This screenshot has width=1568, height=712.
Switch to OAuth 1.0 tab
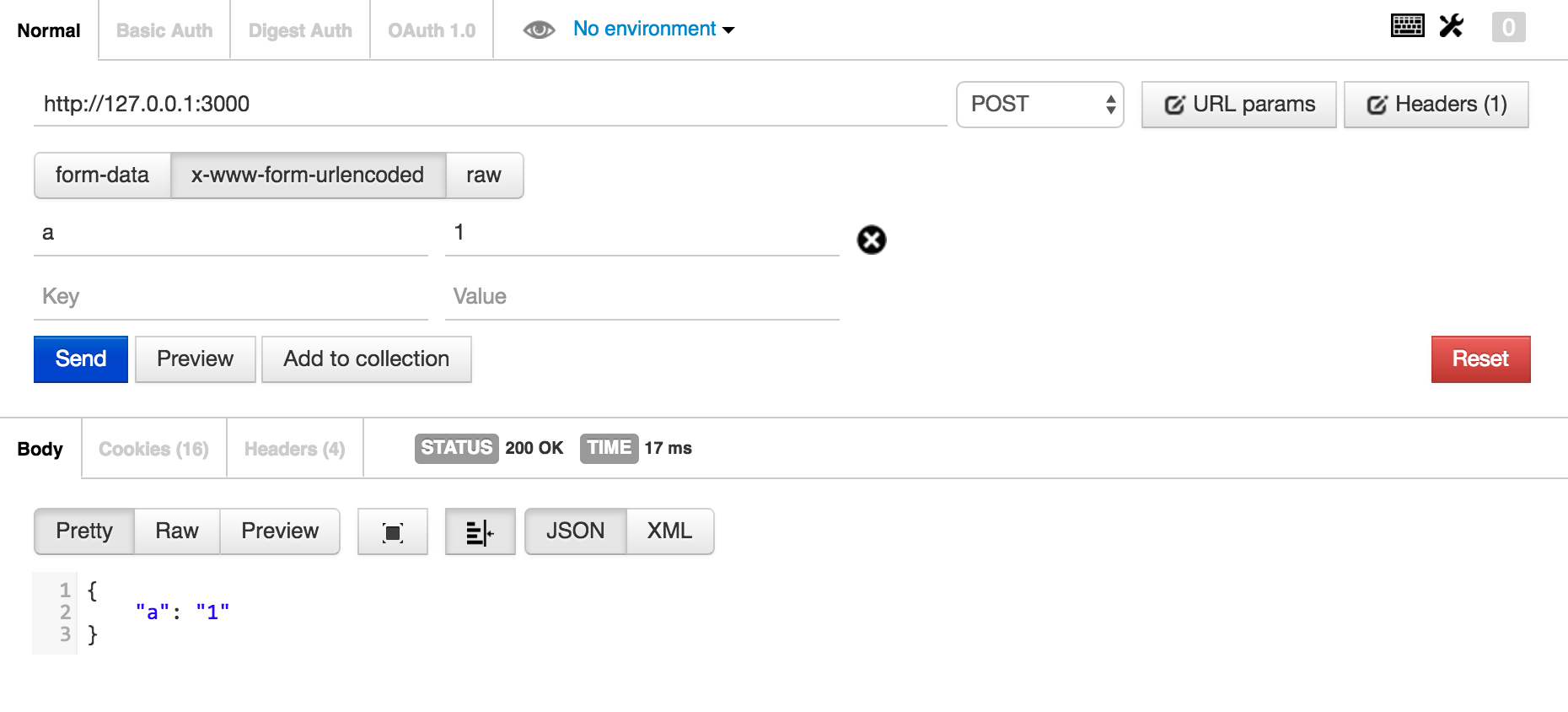point(432,30)
